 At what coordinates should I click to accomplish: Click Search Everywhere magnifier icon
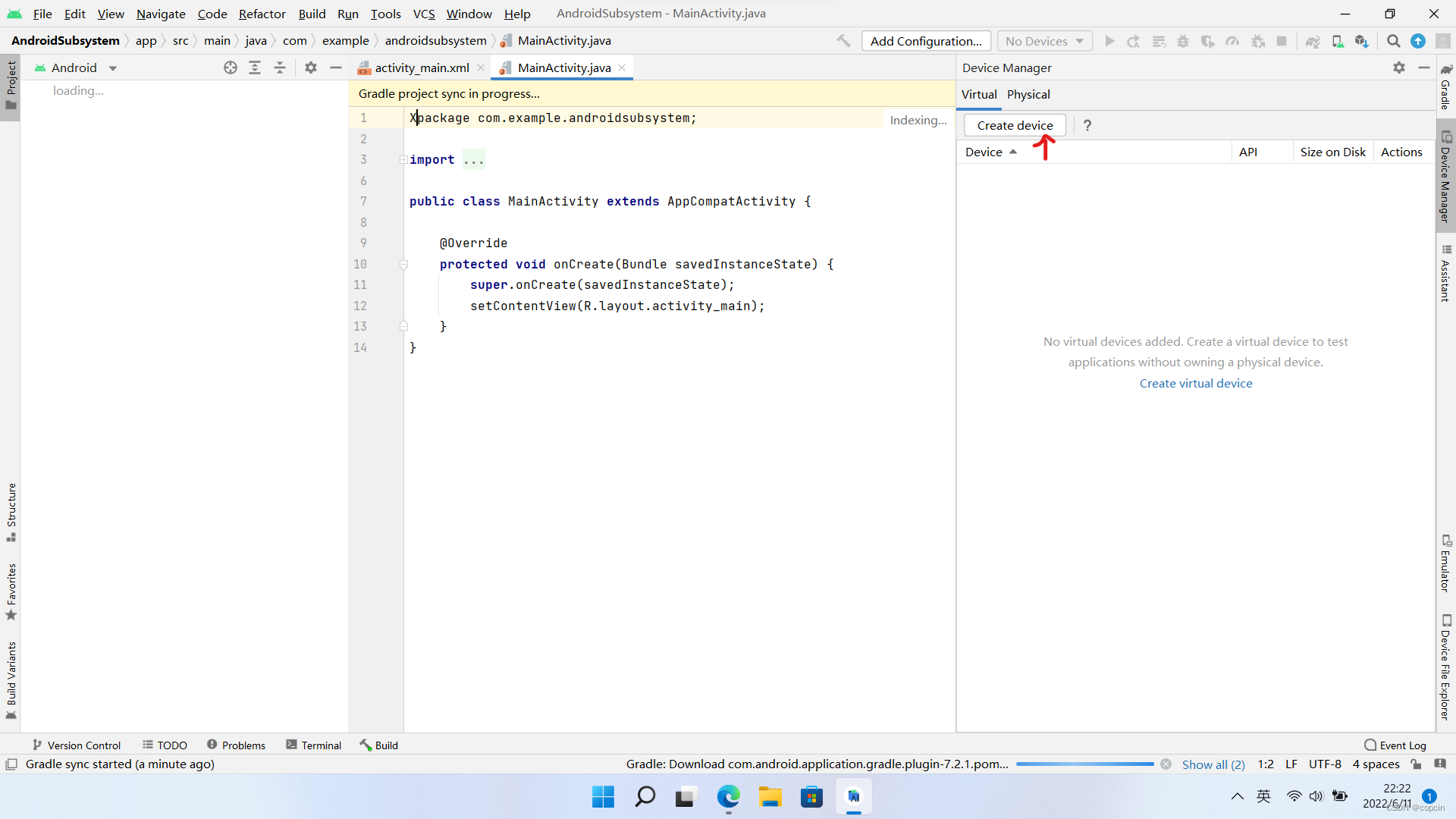coord(1393,41)
